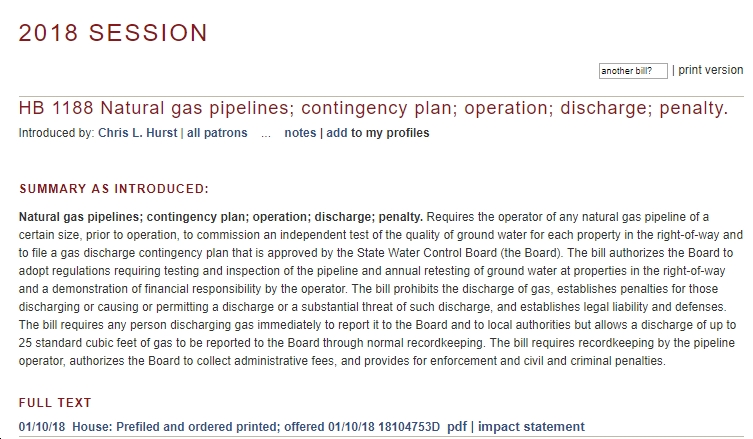
Task: Click the ellipsis after all patrons
Action: pyautogui.click(x=266, y=134)
